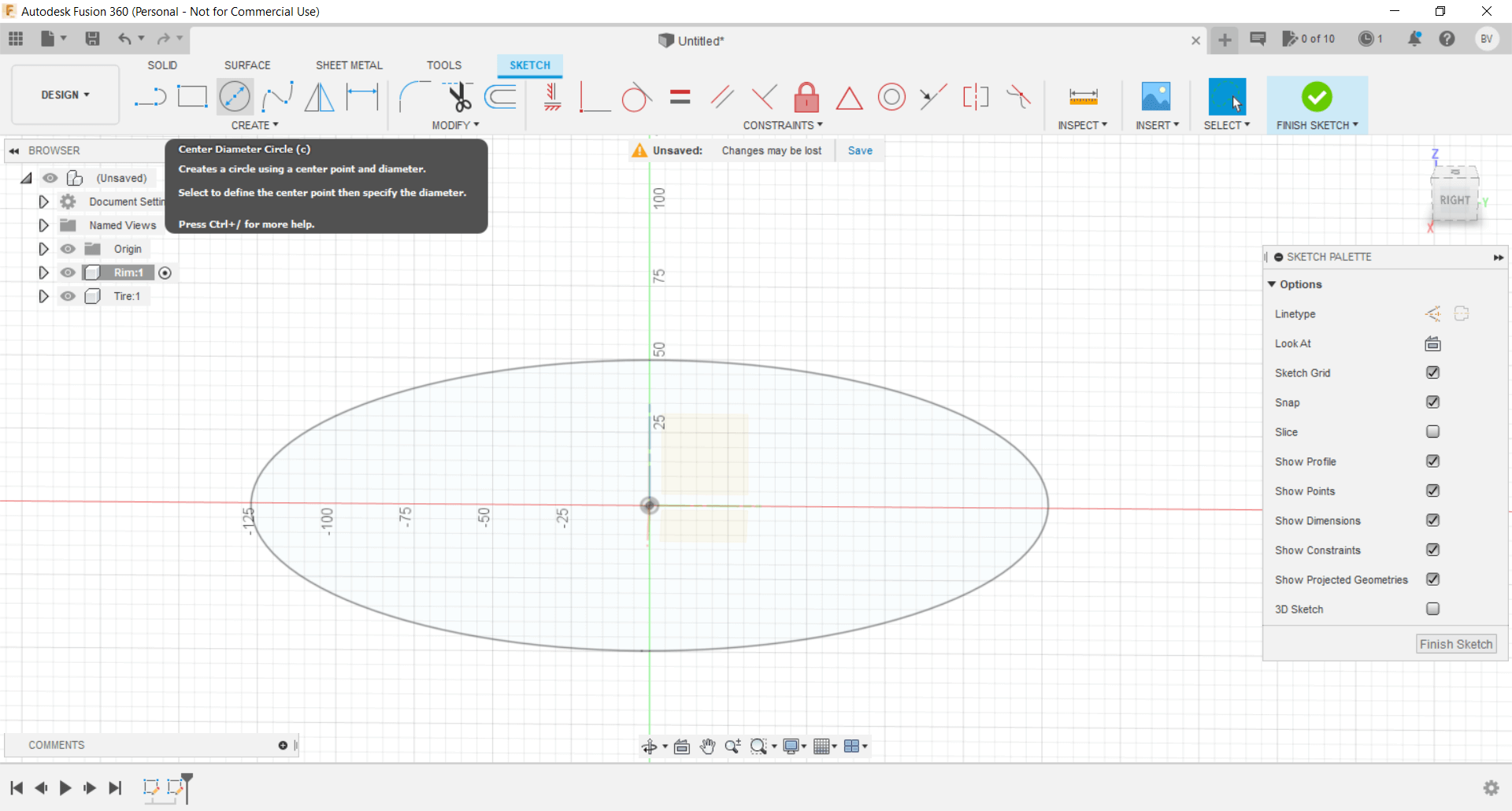Select the Fit Point Spline tool

(x=277, y=97)
